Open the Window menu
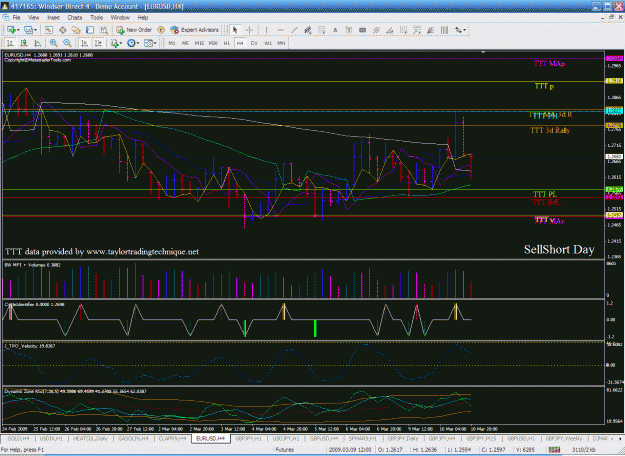Image resolution: width=625 pixels, height=456 pixels. (x=120, y=18)
